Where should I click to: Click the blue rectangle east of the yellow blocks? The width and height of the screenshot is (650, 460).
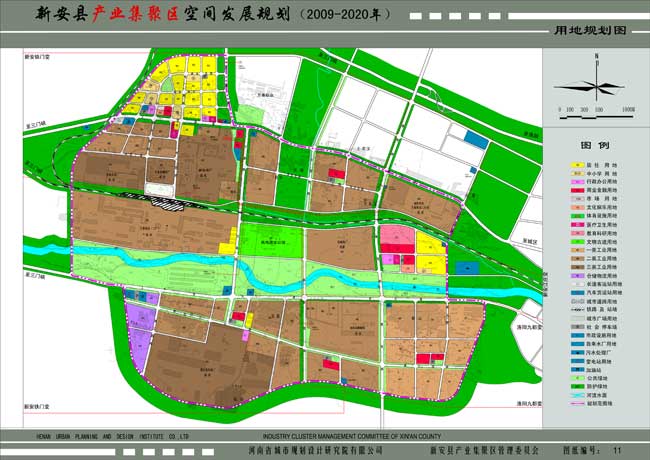point(466,268)
